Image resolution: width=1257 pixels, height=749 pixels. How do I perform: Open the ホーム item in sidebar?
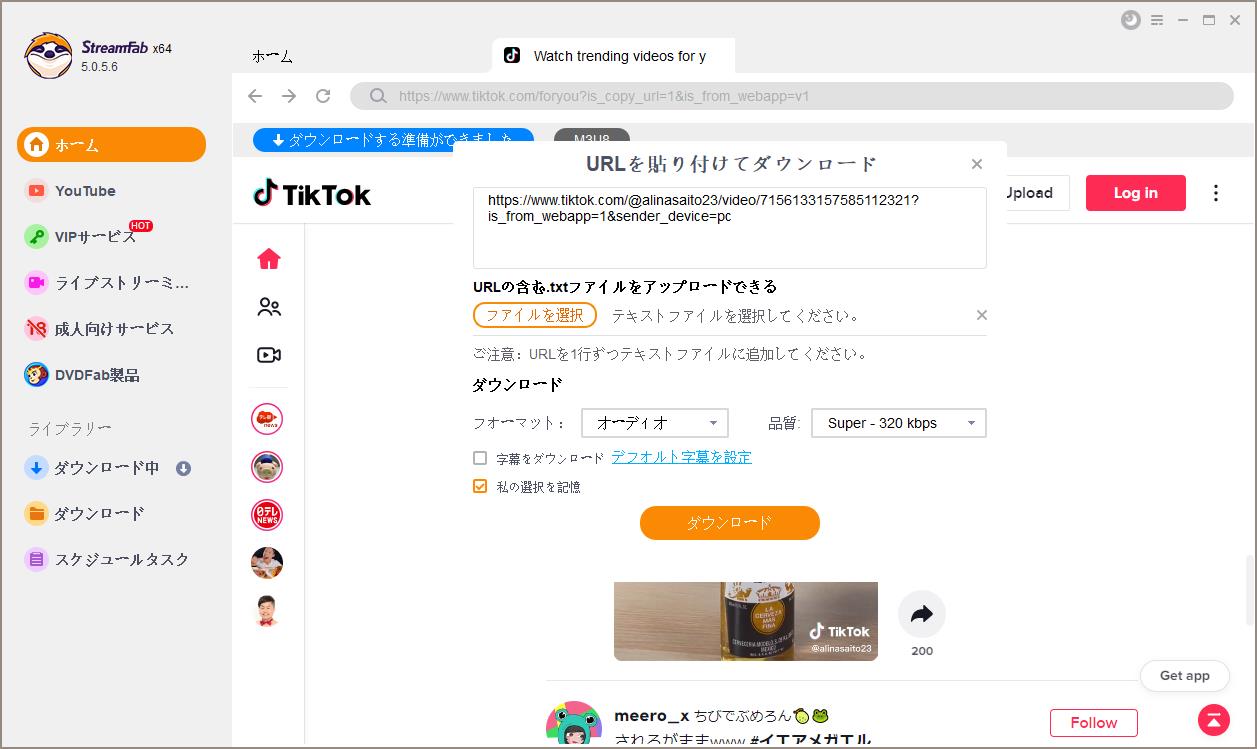click(111, 144)
